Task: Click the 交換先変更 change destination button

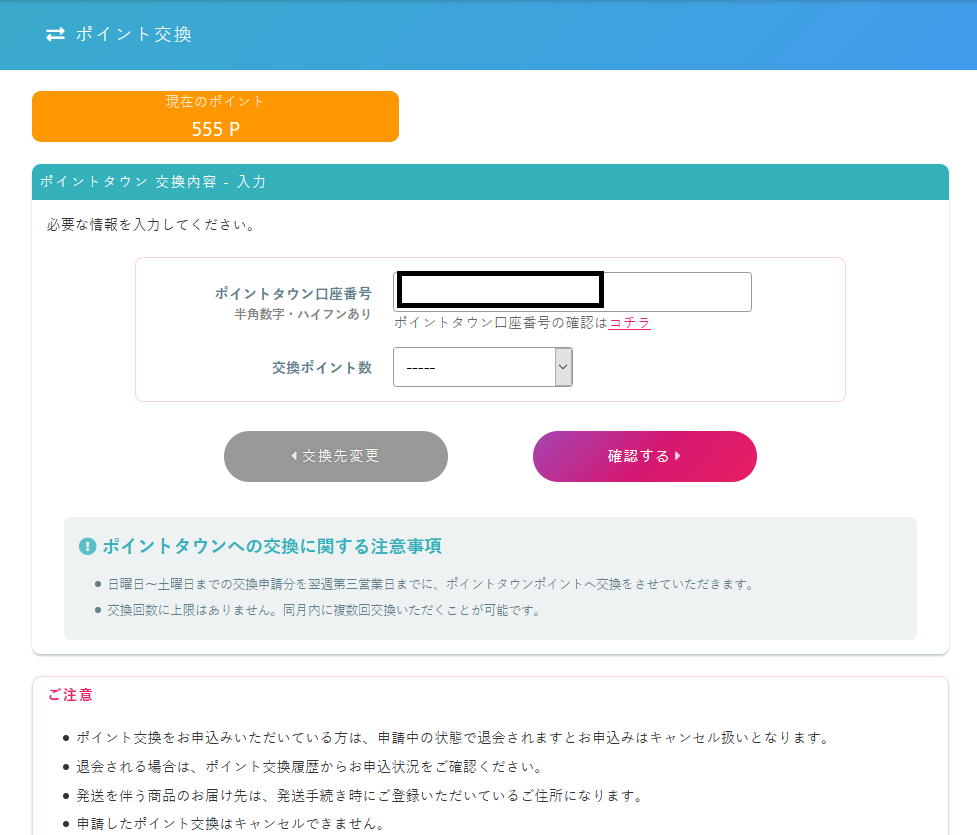Action: click(336, 456)
